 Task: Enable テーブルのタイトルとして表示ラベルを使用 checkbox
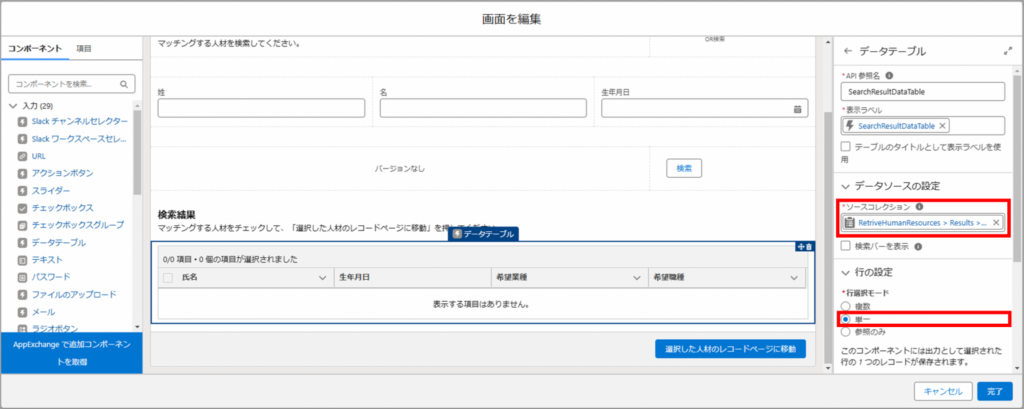click(847, 147)
